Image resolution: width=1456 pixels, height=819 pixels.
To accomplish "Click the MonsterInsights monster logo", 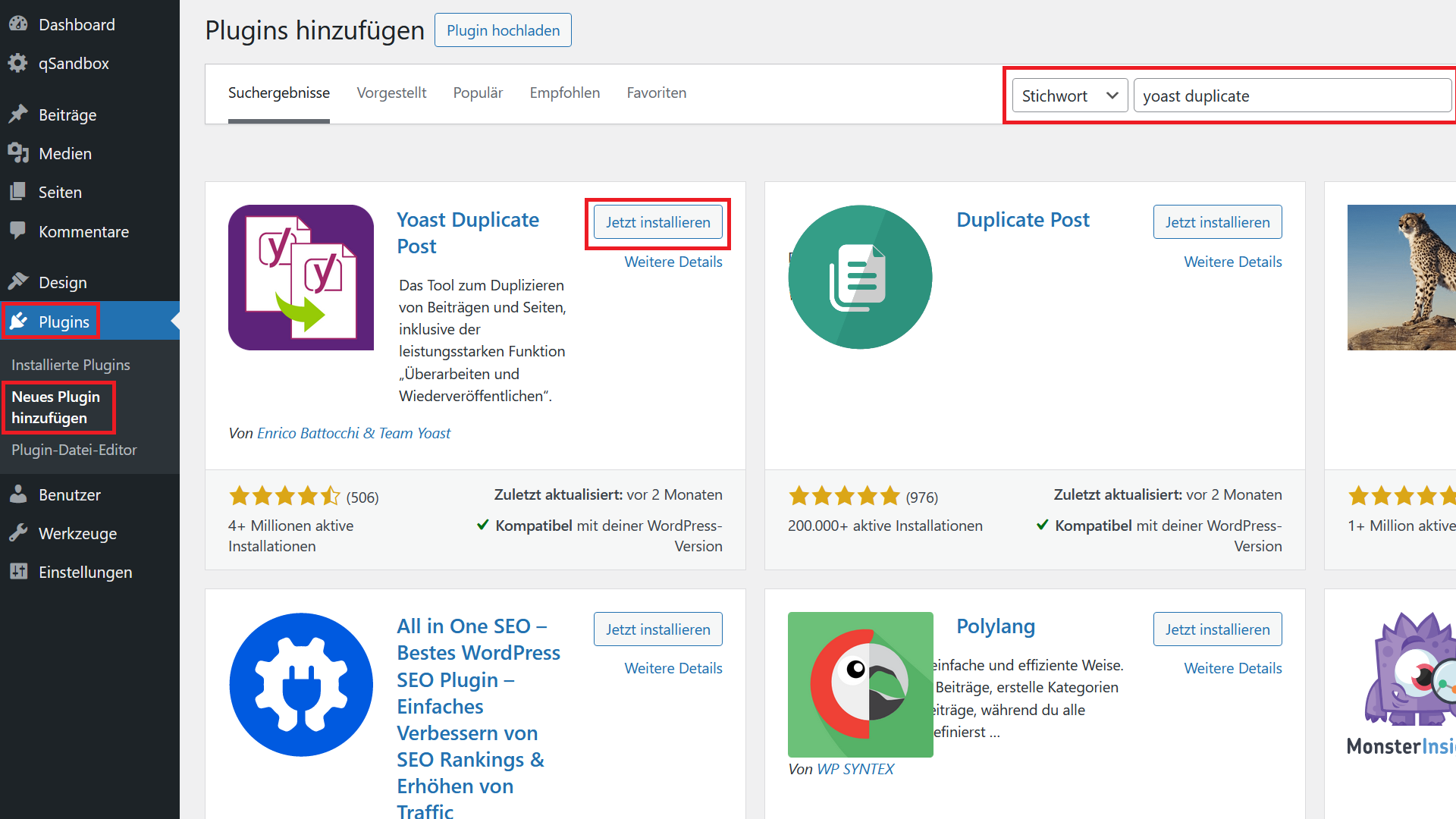I will point(1401,685).
